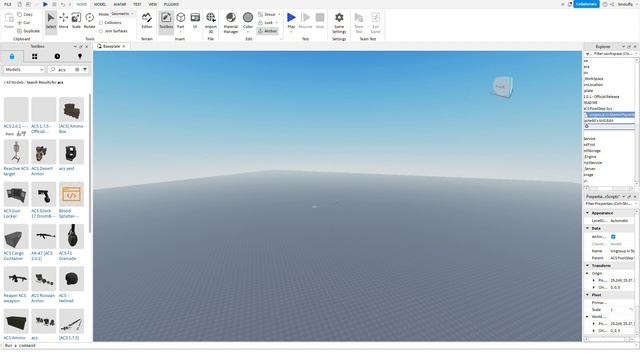The height and width of the screenshot is (360, 640).
Task: Collapse the Appearance properties section
Action: point(587,213)
